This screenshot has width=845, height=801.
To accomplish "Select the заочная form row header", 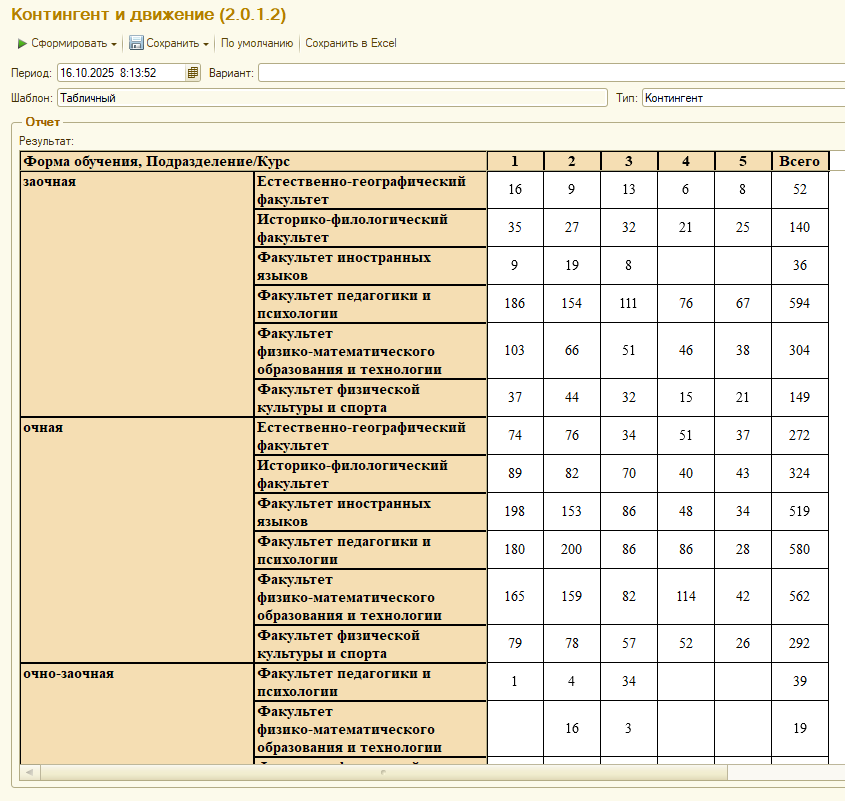I will tap(50, 182).
